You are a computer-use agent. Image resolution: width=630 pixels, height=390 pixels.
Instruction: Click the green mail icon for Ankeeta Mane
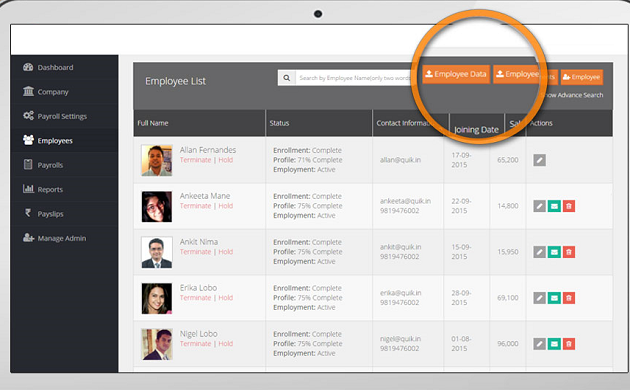(x=554, y=206)
